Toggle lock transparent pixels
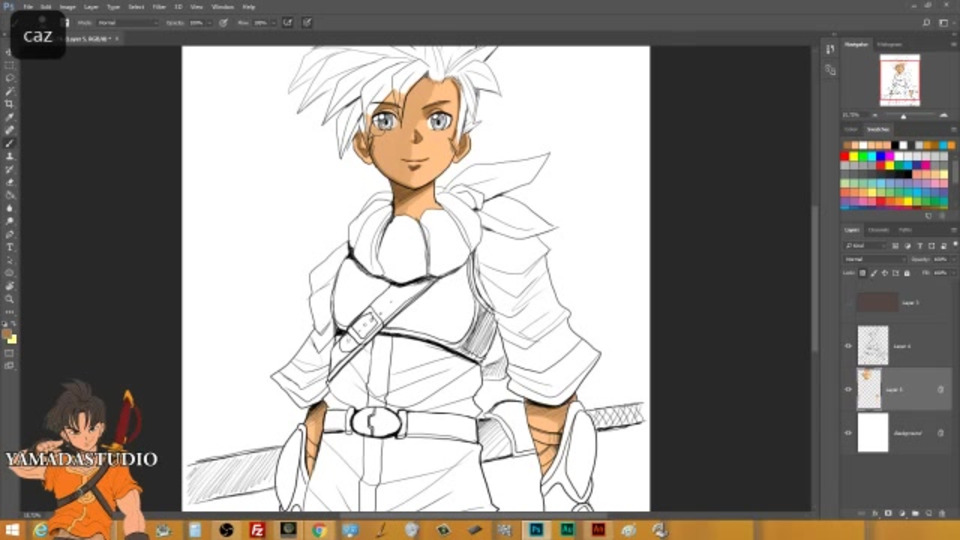The image size is (960, 540). 863,273
